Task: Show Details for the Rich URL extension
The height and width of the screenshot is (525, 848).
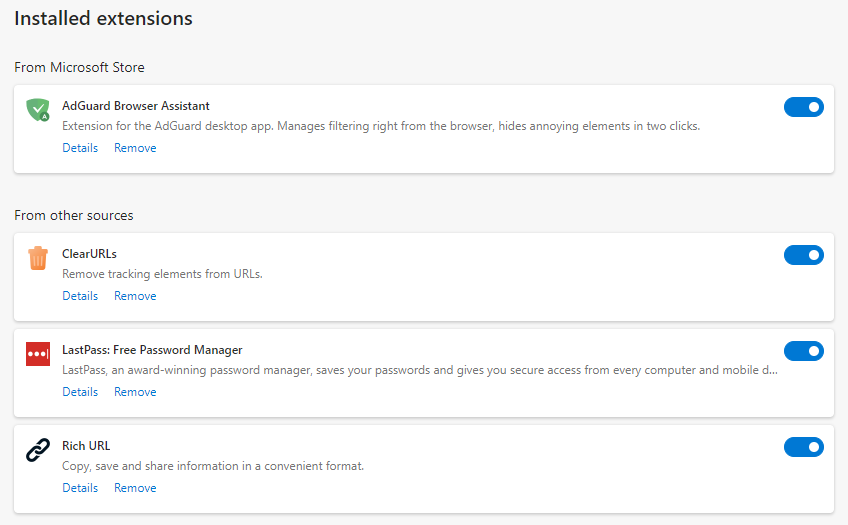Action: tap(80, 488)
